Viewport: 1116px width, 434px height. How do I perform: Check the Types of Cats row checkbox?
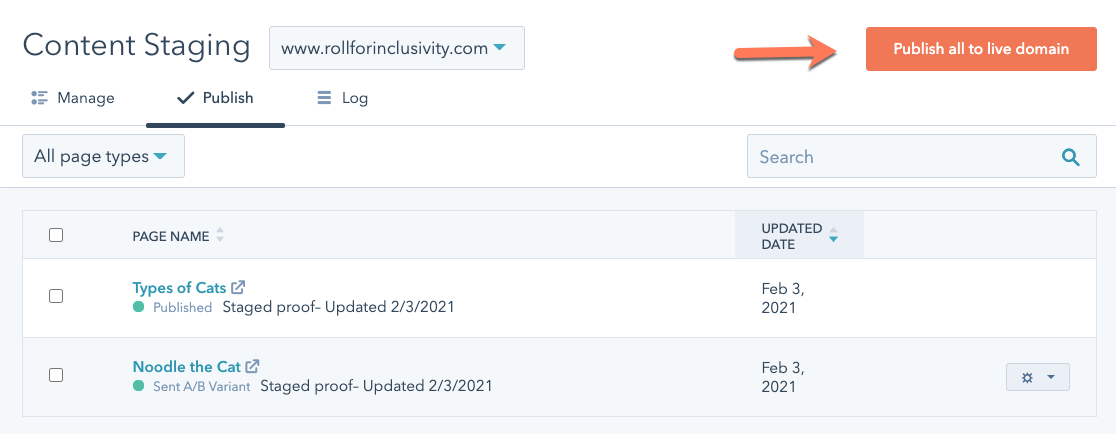click(x=56, y=296)
